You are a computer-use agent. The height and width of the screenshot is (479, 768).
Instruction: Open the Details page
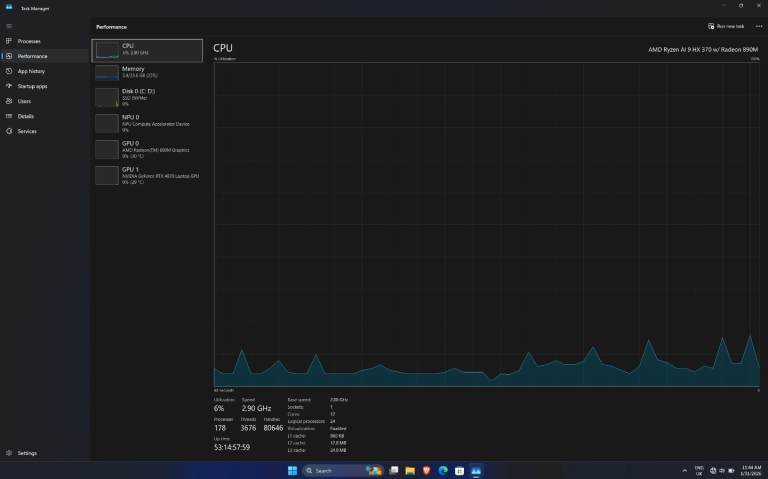tap(25, 116)
